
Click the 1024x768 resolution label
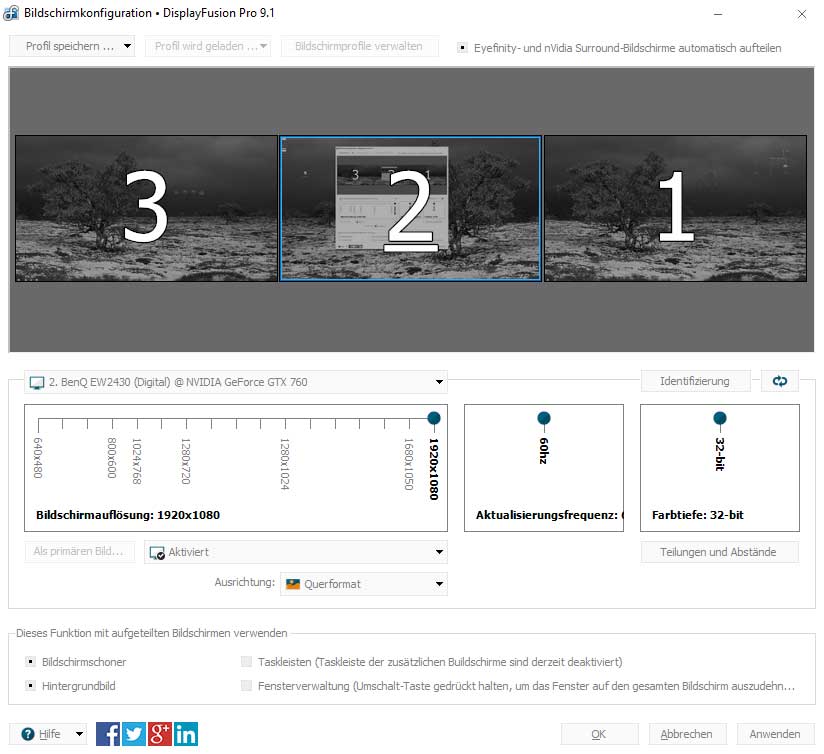tap(137, 461)
